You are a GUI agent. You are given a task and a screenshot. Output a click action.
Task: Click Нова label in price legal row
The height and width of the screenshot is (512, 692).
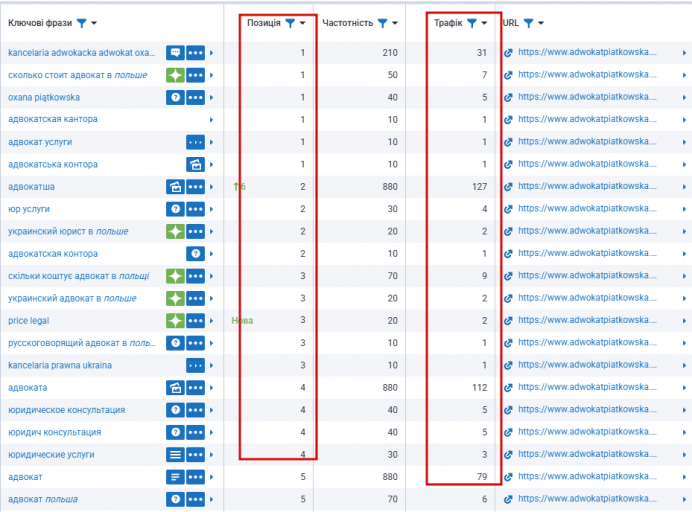point(242,320)
